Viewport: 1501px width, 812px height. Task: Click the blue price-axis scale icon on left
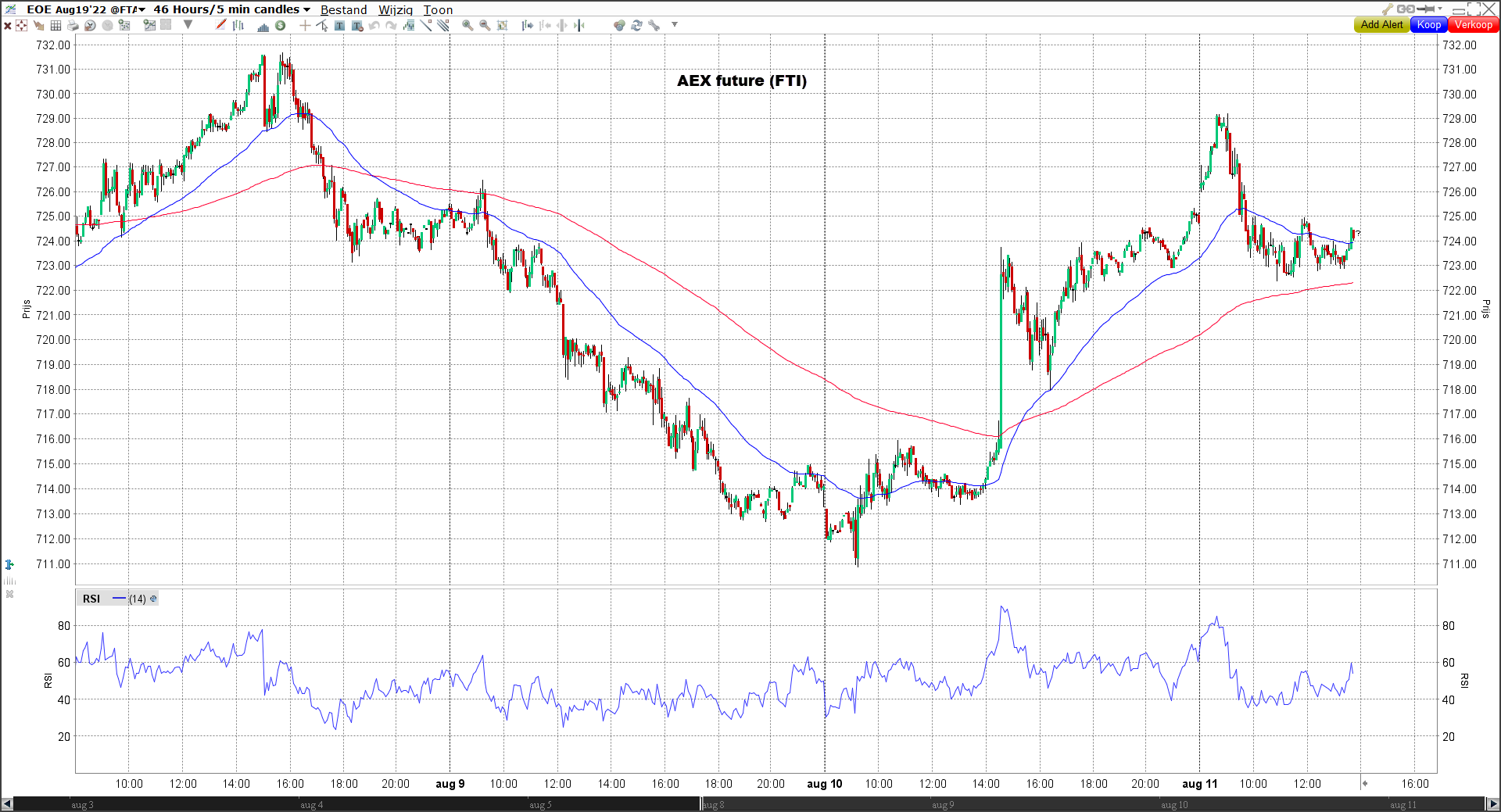point(9,564)
